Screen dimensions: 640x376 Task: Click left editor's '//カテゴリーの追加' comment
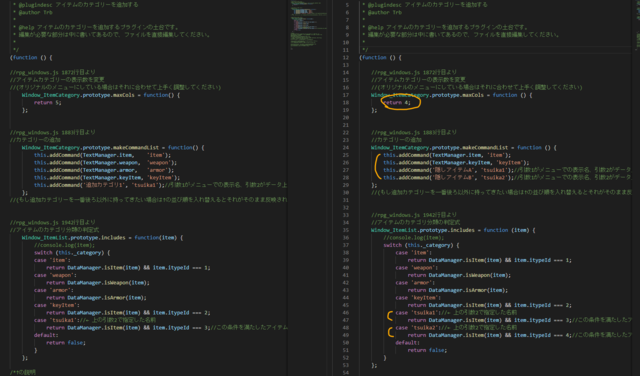34,140
